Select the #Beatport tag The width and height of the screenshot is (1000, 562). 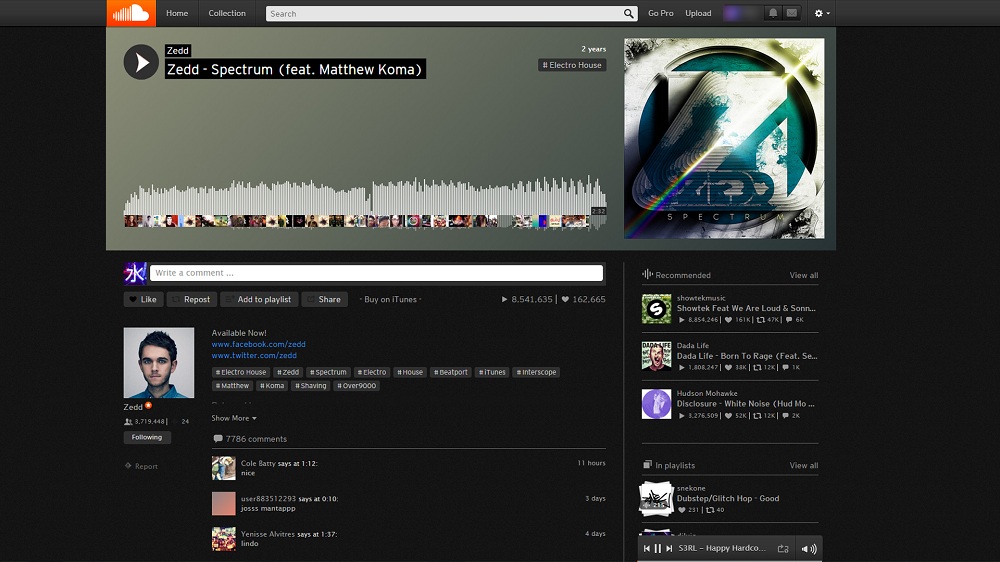(451, 372)
